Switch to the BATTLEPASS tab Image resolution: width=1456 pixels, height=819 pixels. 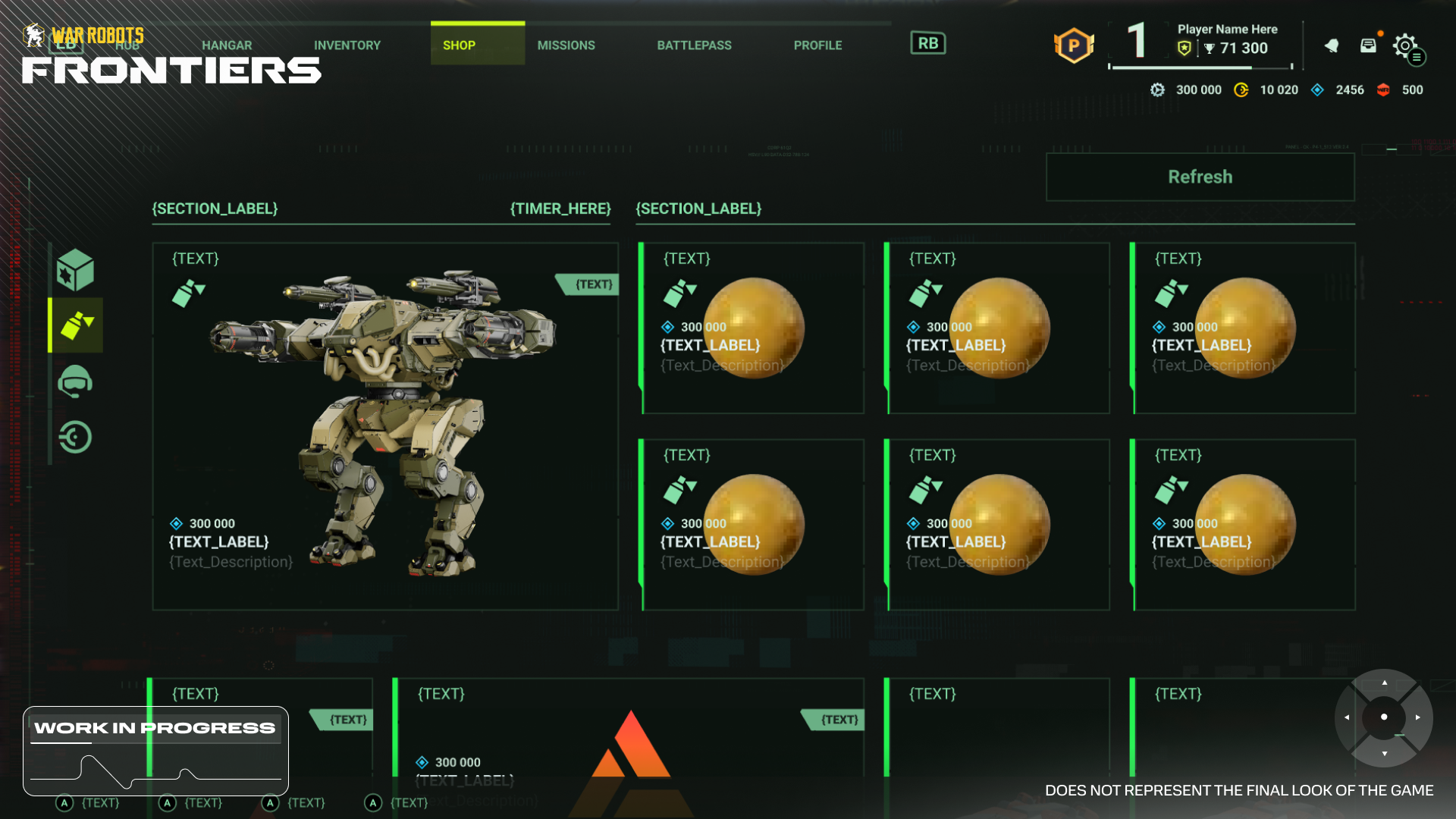point(694,45)
